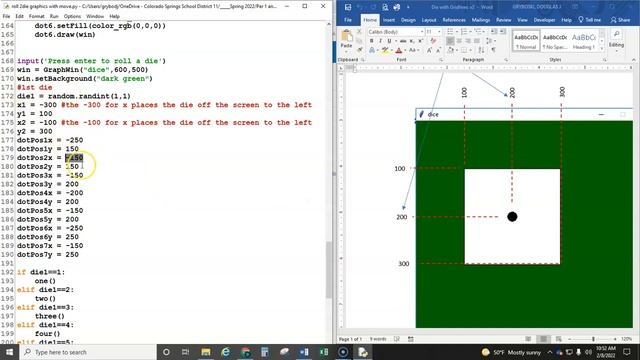Toggle Align Right in Word
640x360 pixels.
(468, 41)
